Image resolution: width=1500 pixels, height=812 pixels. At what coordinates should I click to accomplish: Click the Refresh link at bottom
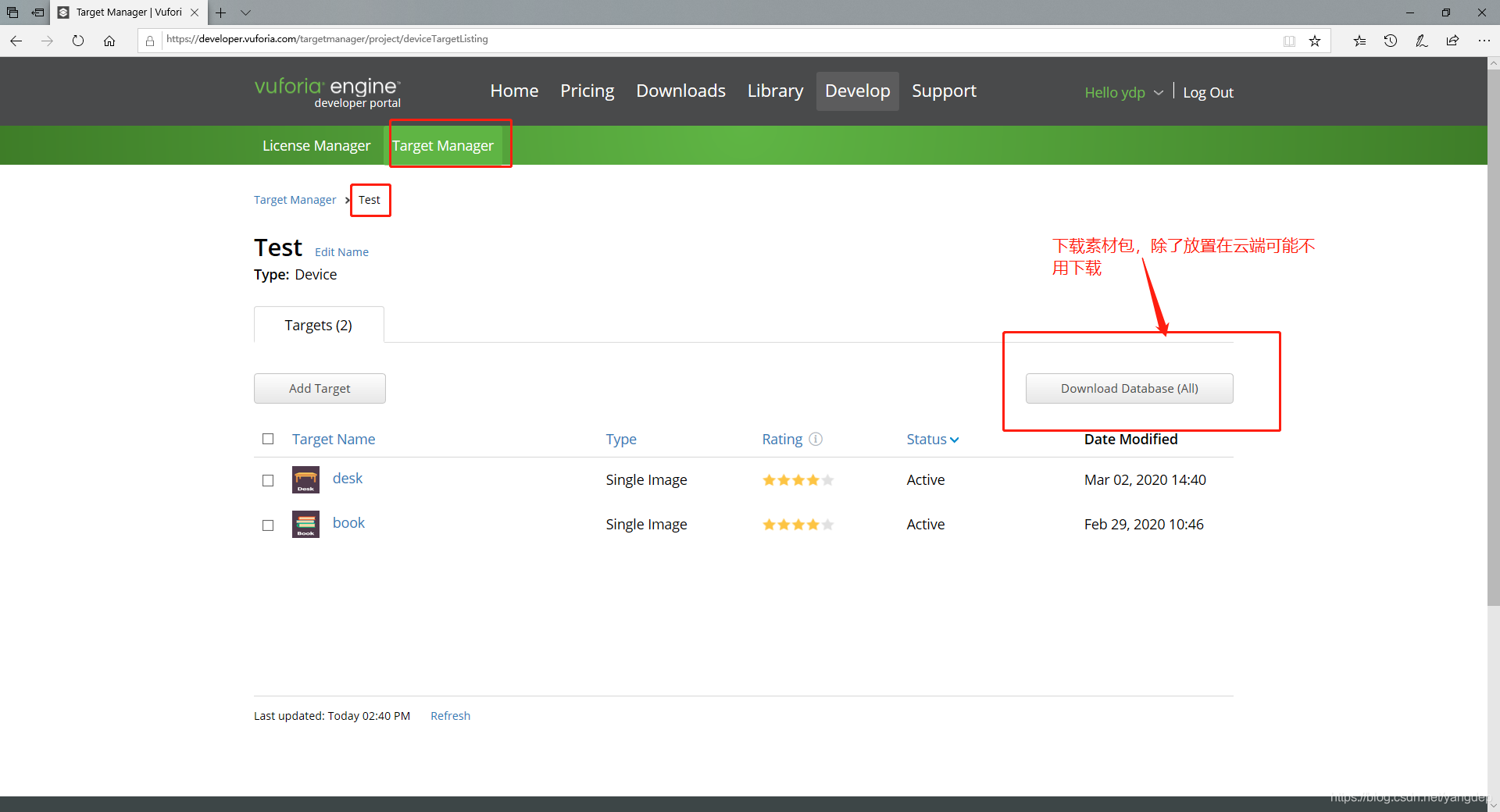click(450, 716)
